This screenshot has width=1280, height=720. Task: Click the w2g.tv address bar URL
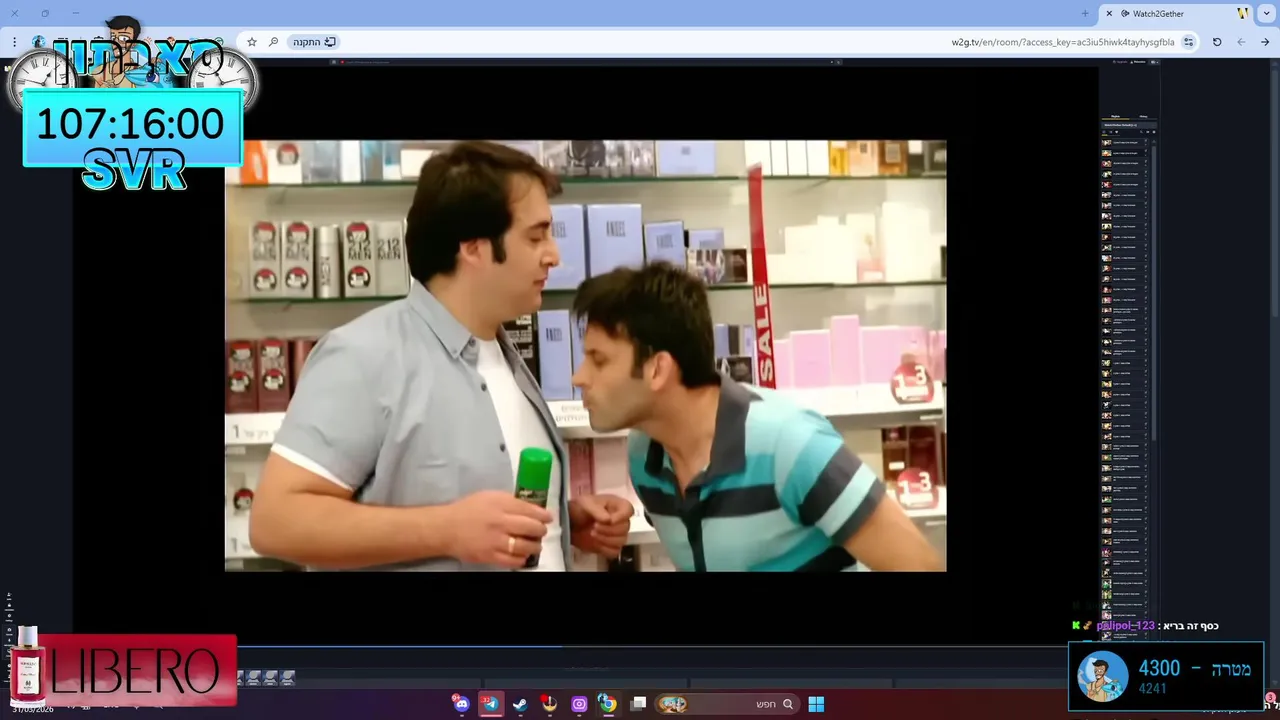[x=1063, y=42]
